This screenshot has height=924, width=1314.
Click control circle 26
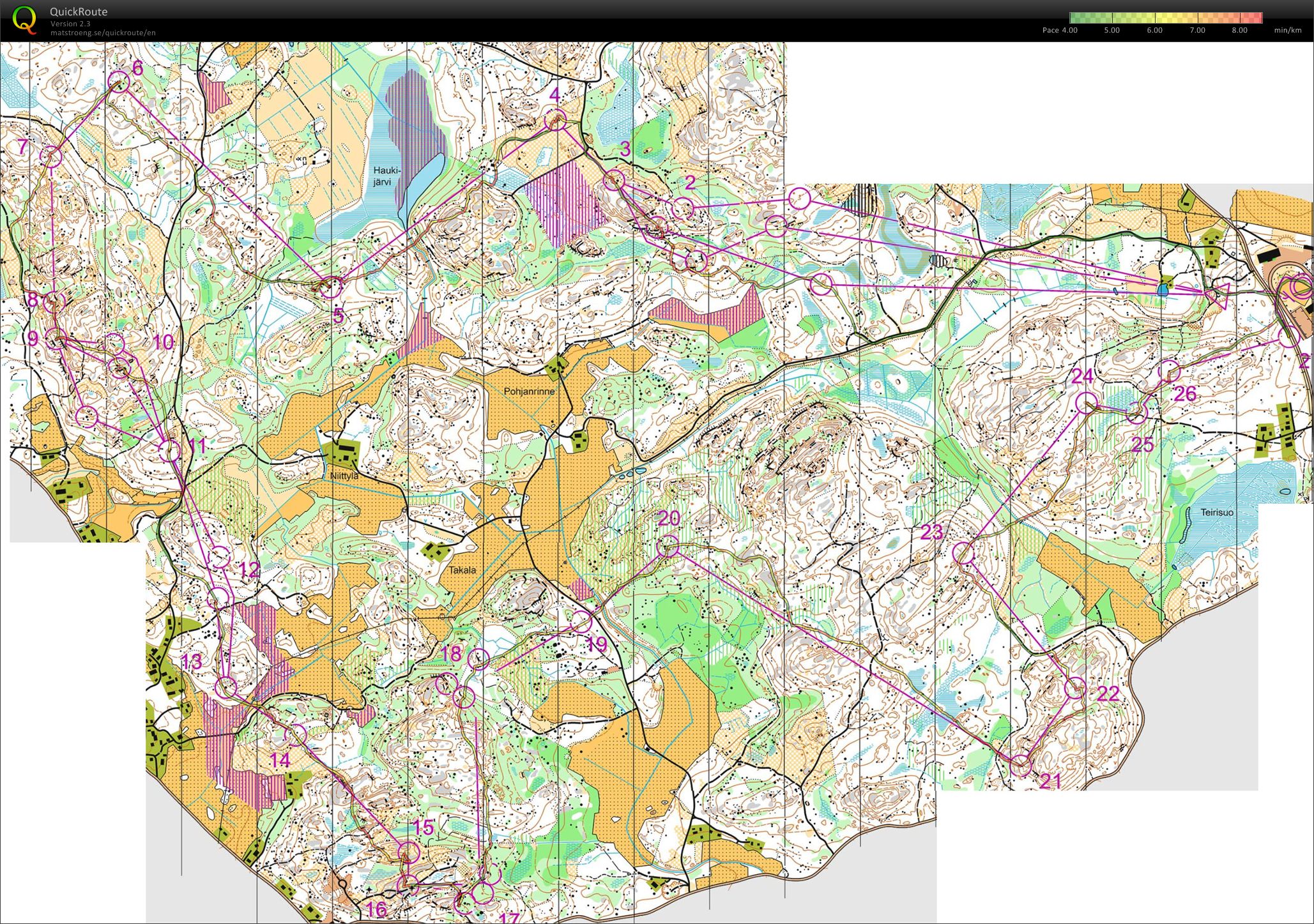[1168, 370]
